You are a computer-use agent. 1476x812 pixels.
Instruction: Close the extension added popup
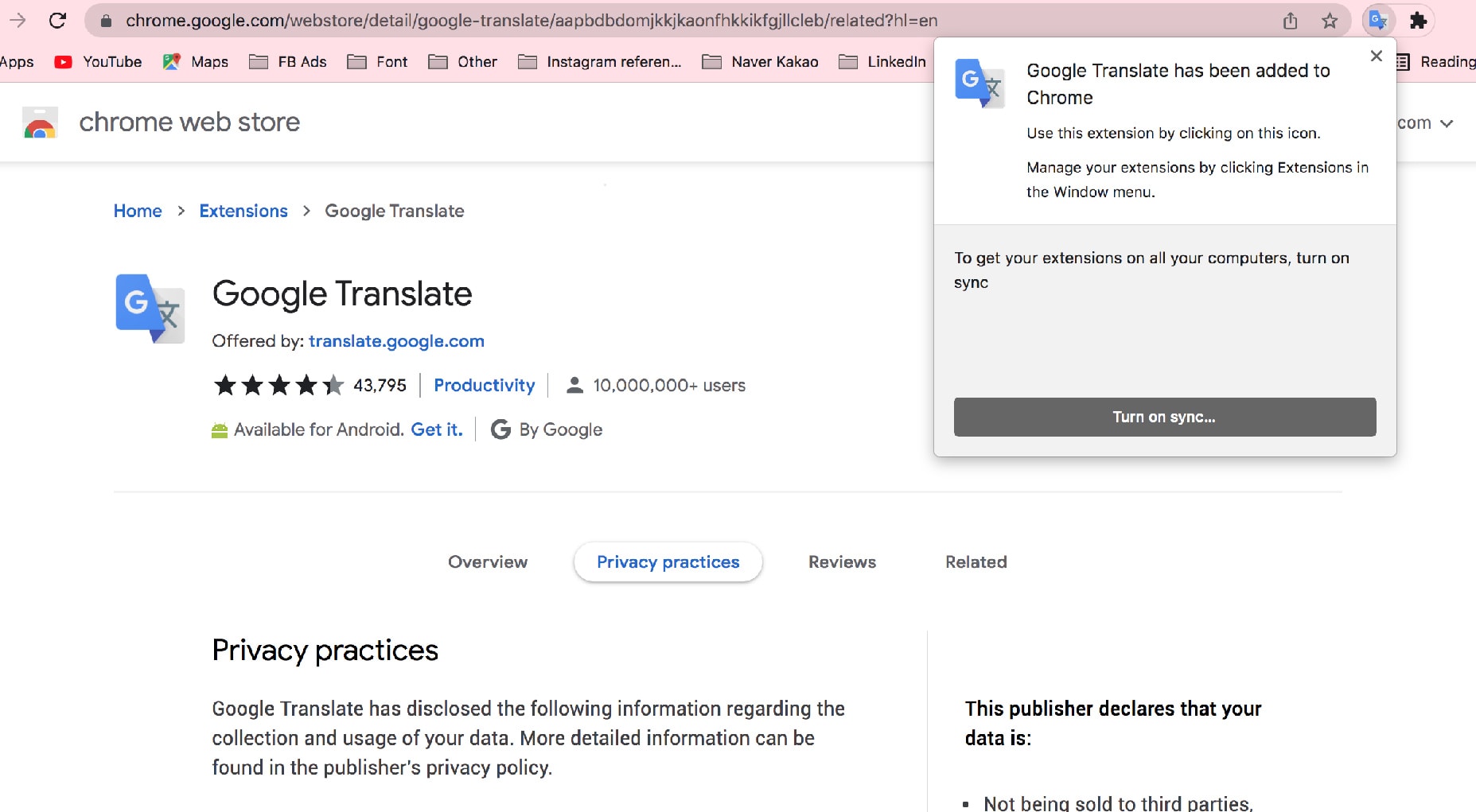click(x=1376, y=56)
